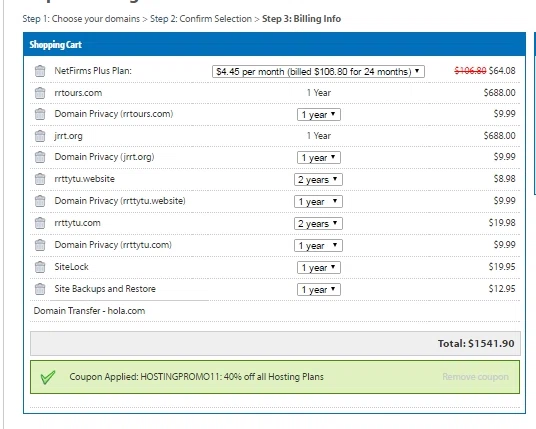Screen dimensions: 536x429
Task: Click rrttytu.website domain name
Action: 84,179
